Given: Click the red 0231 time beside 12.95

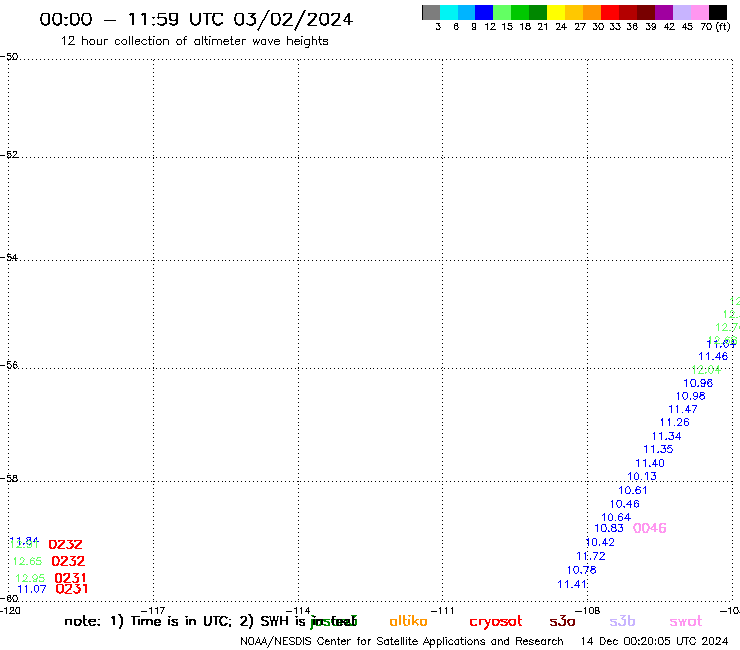Looking at the screenshot, I should click(x=71, y=578).
